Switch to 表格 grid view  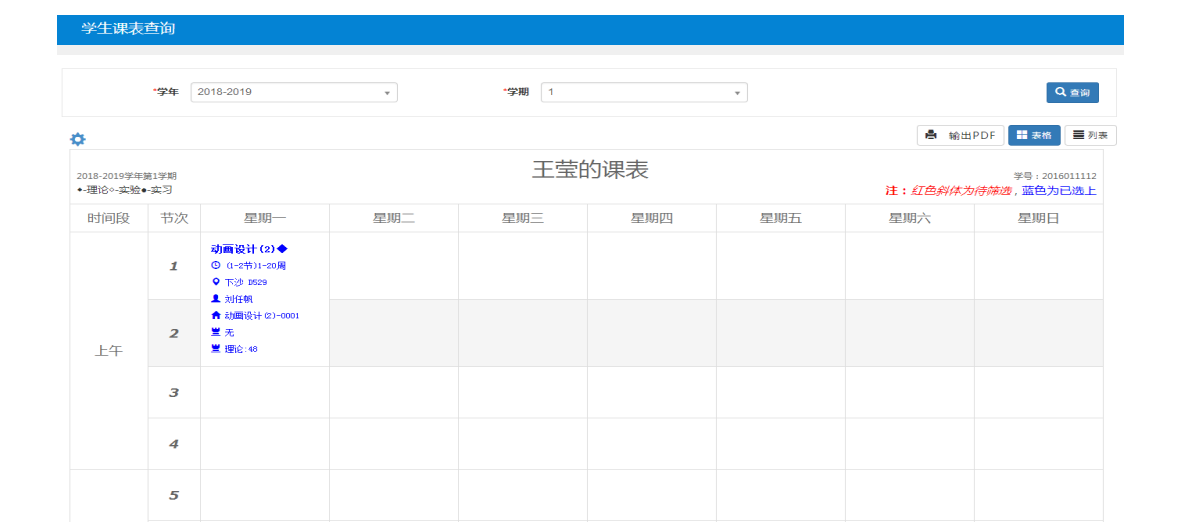click(x=1034, y=136)
